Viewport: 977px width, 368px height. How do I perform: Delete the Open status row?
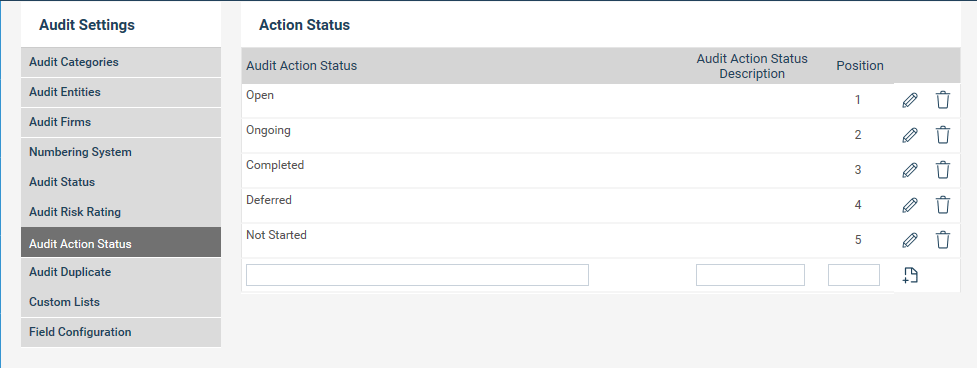coord(943,100)
